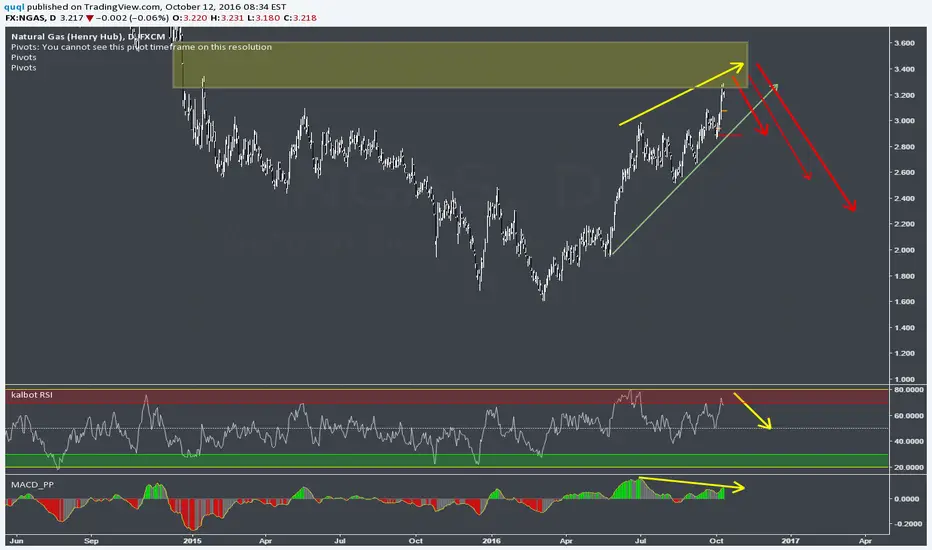The width and height of the screenshot is (932, 550).
Task: Click the 20.0000 RSI axis label
Action: 908,467
